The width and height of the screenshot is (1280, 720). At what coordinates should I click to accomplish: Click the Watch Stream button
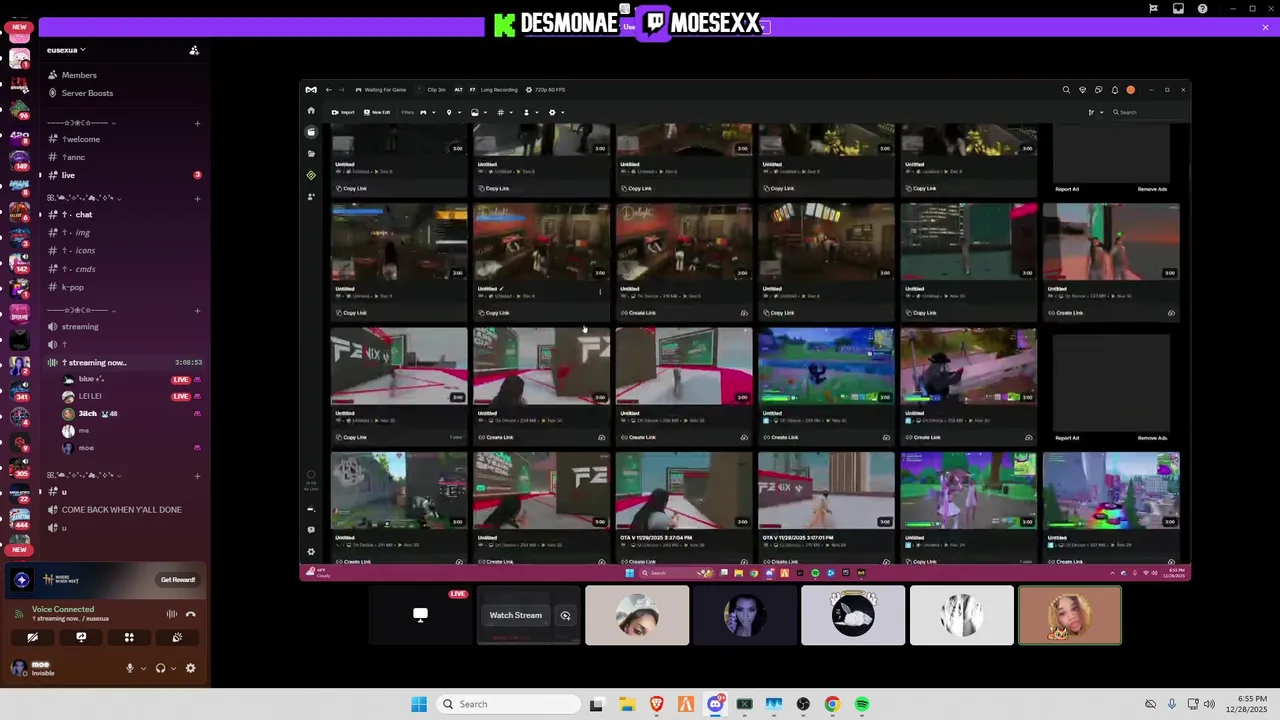[515, 615]
